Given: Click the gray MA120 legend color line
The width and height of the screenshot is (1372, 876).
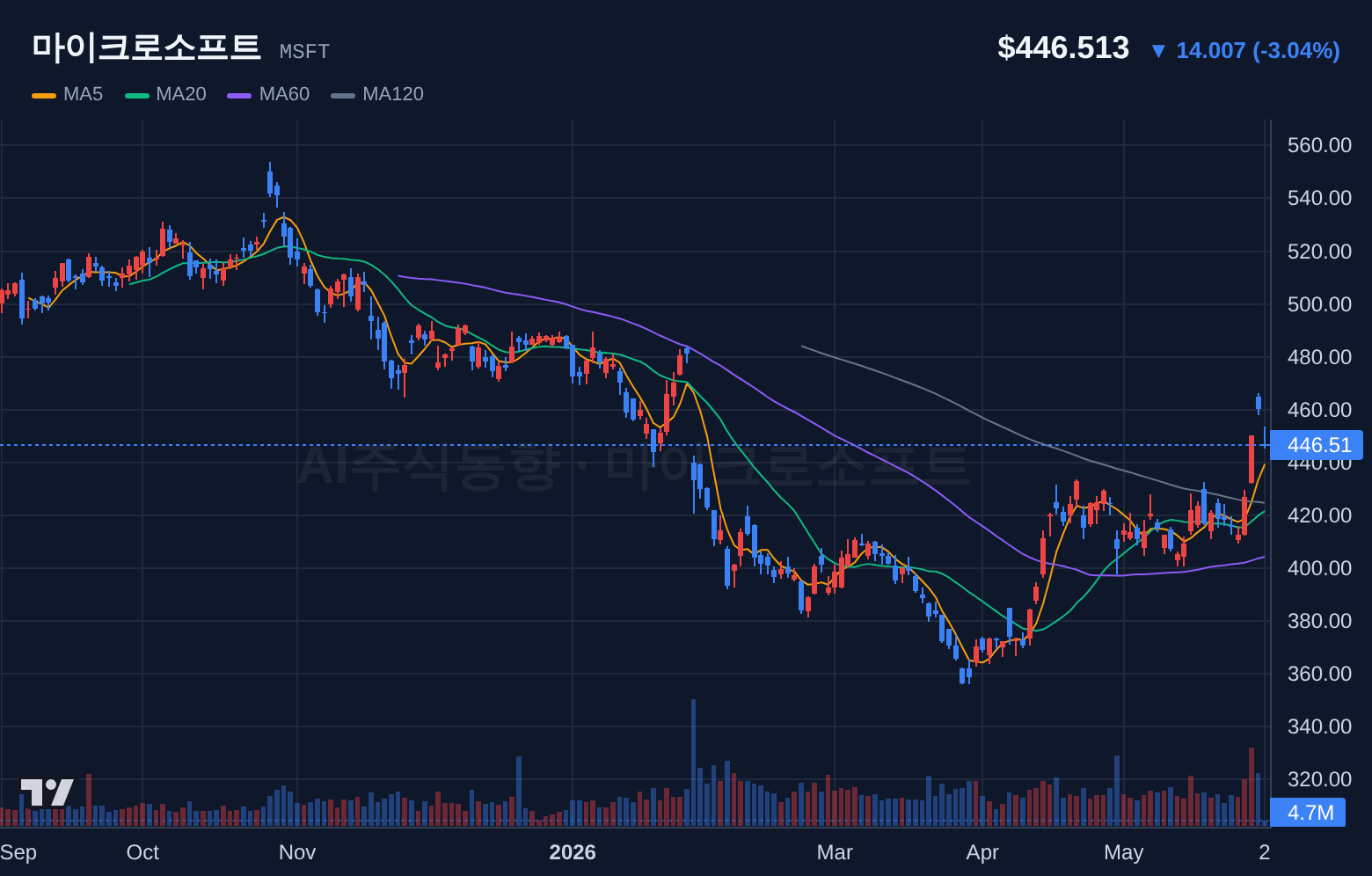Looking at the screenshot, I should tap(343, 95).
